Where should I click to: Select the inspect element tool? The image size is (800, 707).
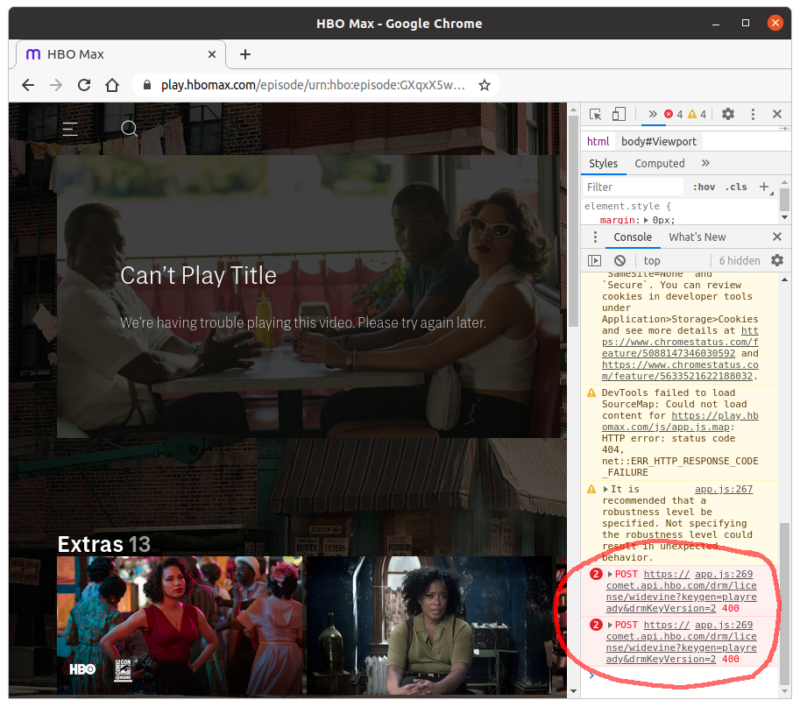point(596,115)
